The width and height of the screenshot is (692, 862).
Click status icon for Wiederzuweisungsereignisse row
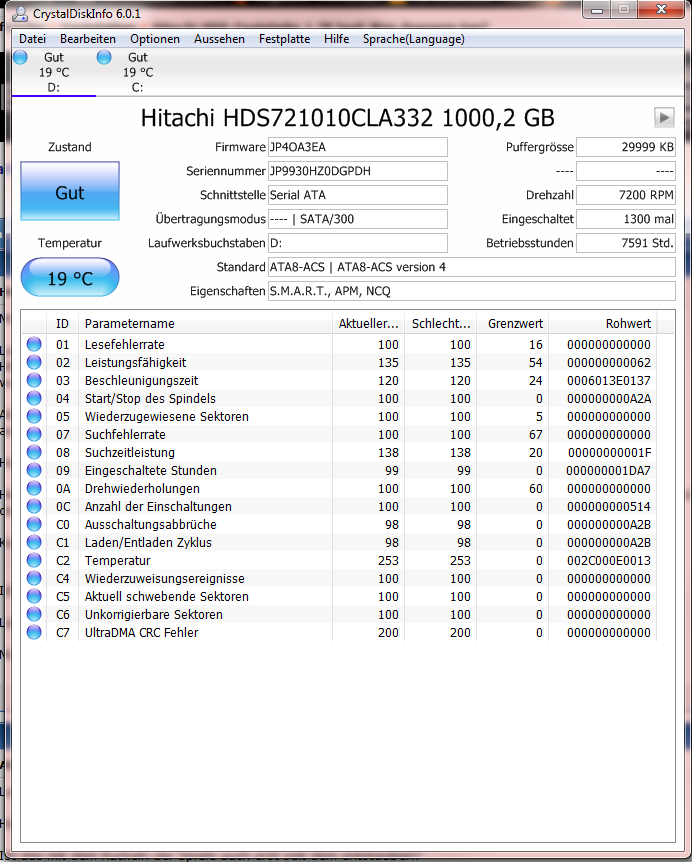34,578
